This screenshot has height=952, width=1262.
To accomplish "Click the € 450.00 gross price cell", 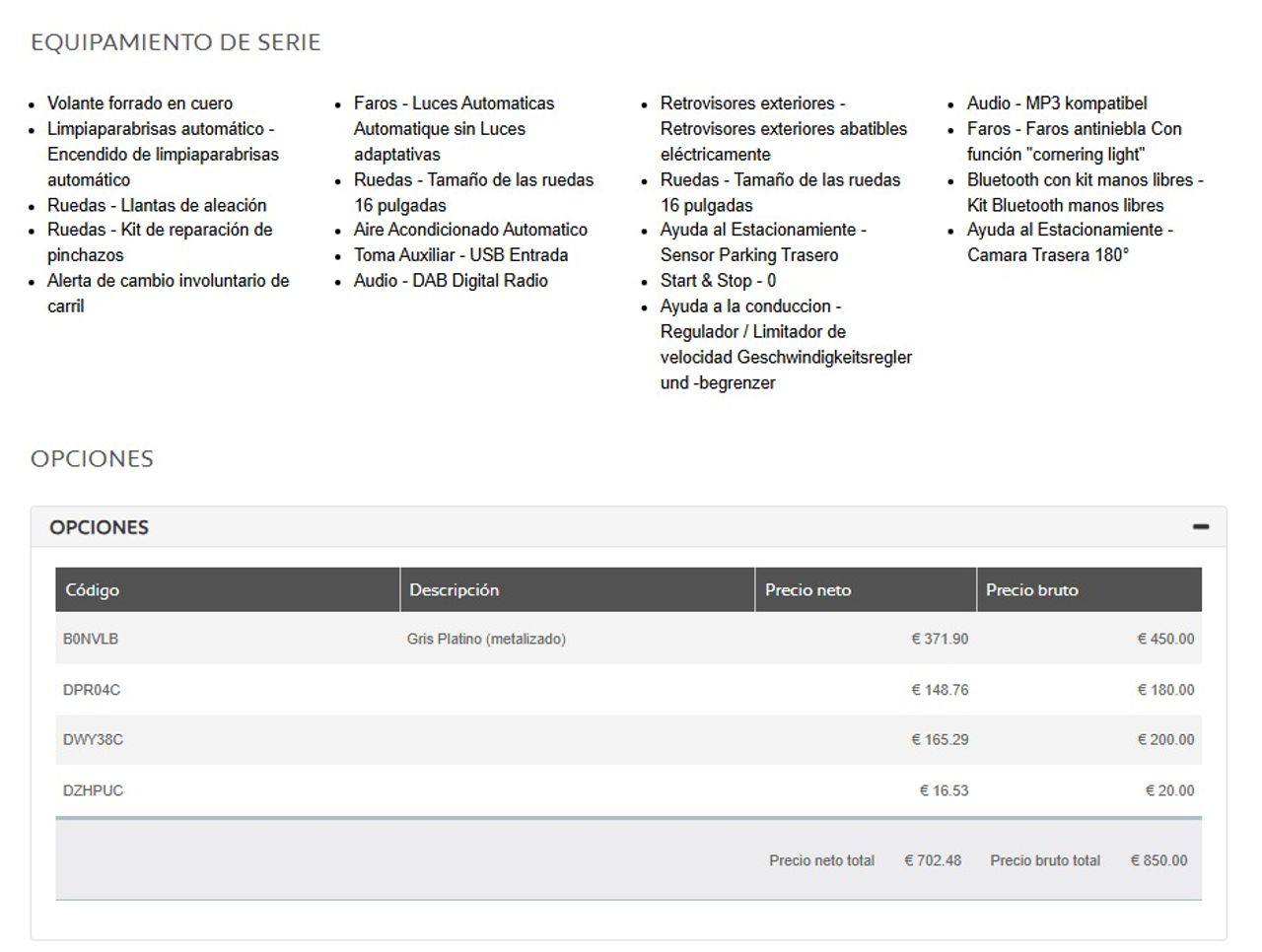I will click(x=1165, y=639).
